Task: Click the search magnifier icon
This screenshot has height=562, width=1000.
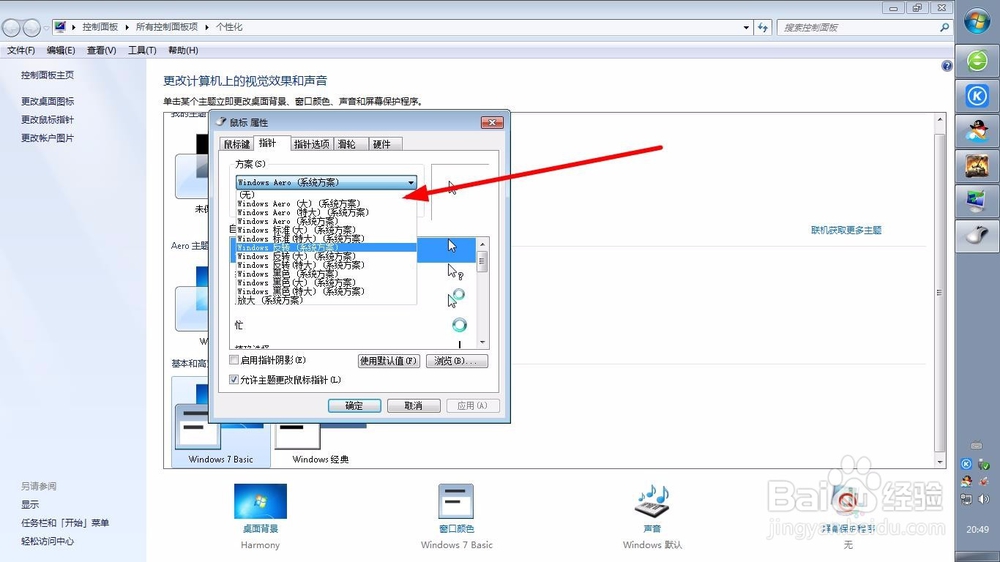Action: click(945, 27)
